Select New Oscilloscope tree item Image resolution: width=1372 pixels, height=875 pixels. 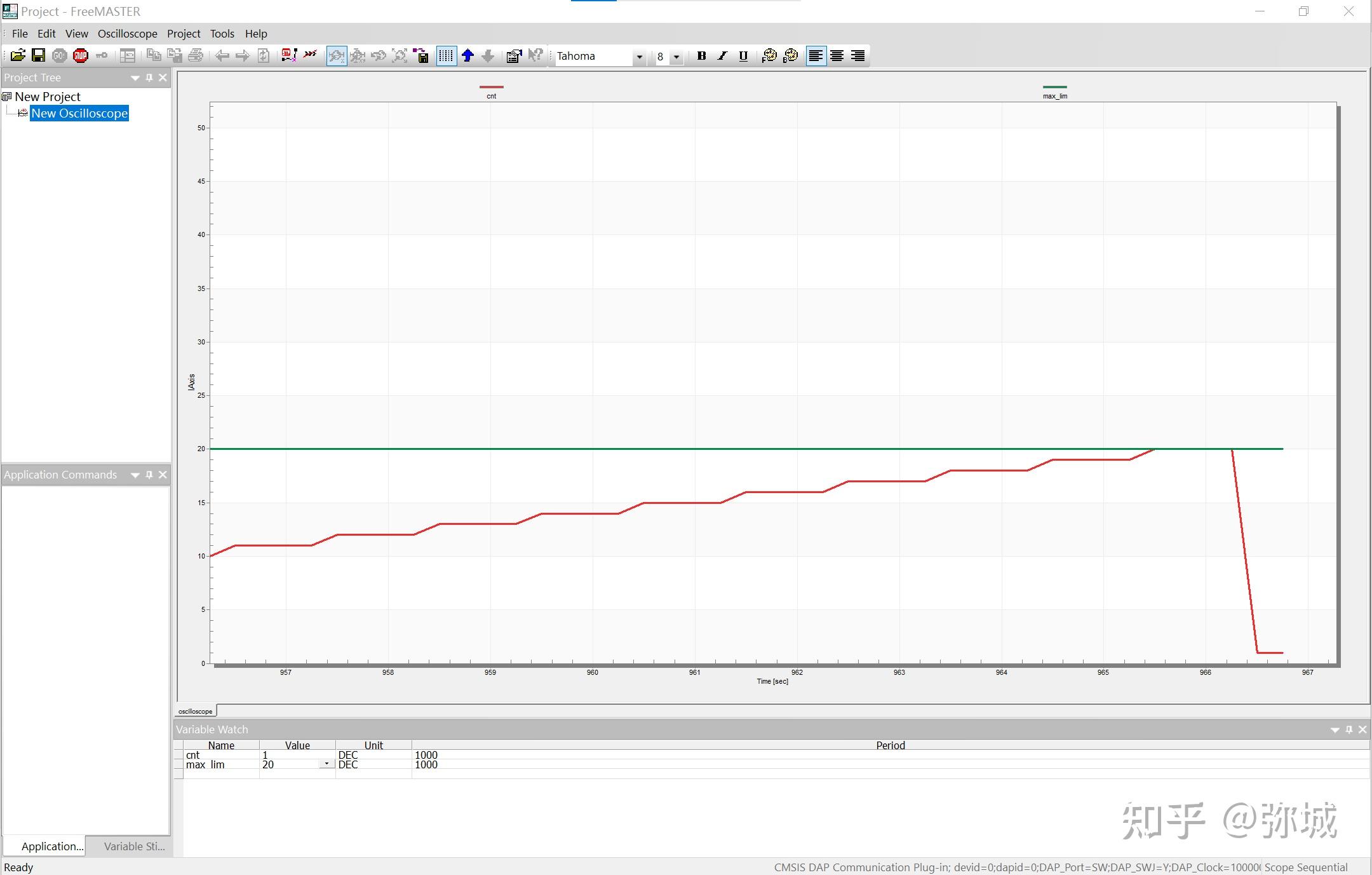(79, 113)
